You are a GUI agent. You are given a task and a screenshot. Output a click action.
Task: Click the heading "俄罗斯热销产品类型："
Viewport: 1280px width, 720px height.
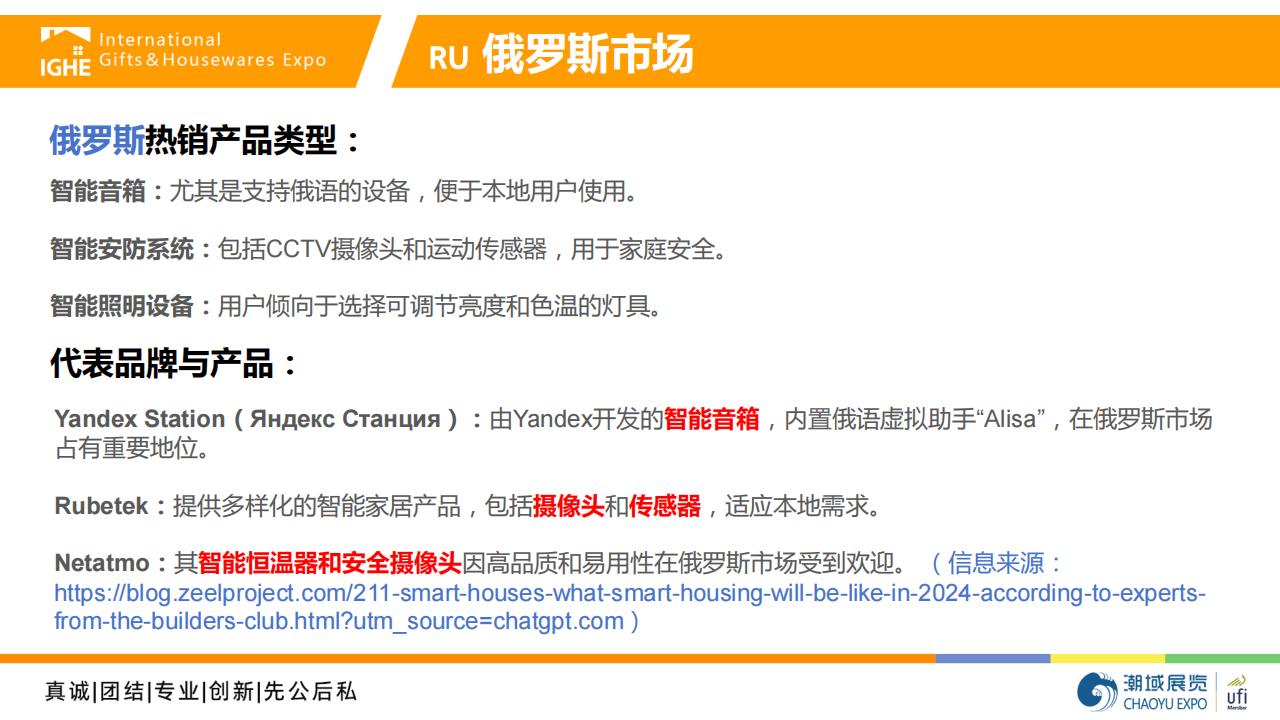[205, 141]
